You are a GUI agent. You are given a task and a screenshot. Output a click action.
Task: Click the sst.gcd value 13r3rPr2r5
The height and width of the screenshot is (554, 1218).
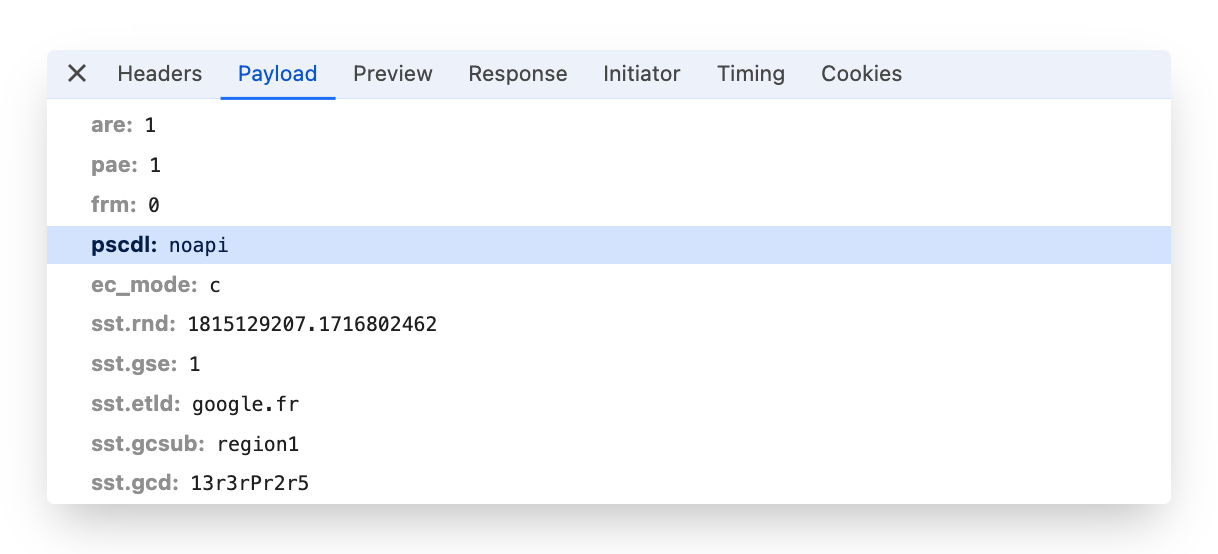[x=249, y=484]
